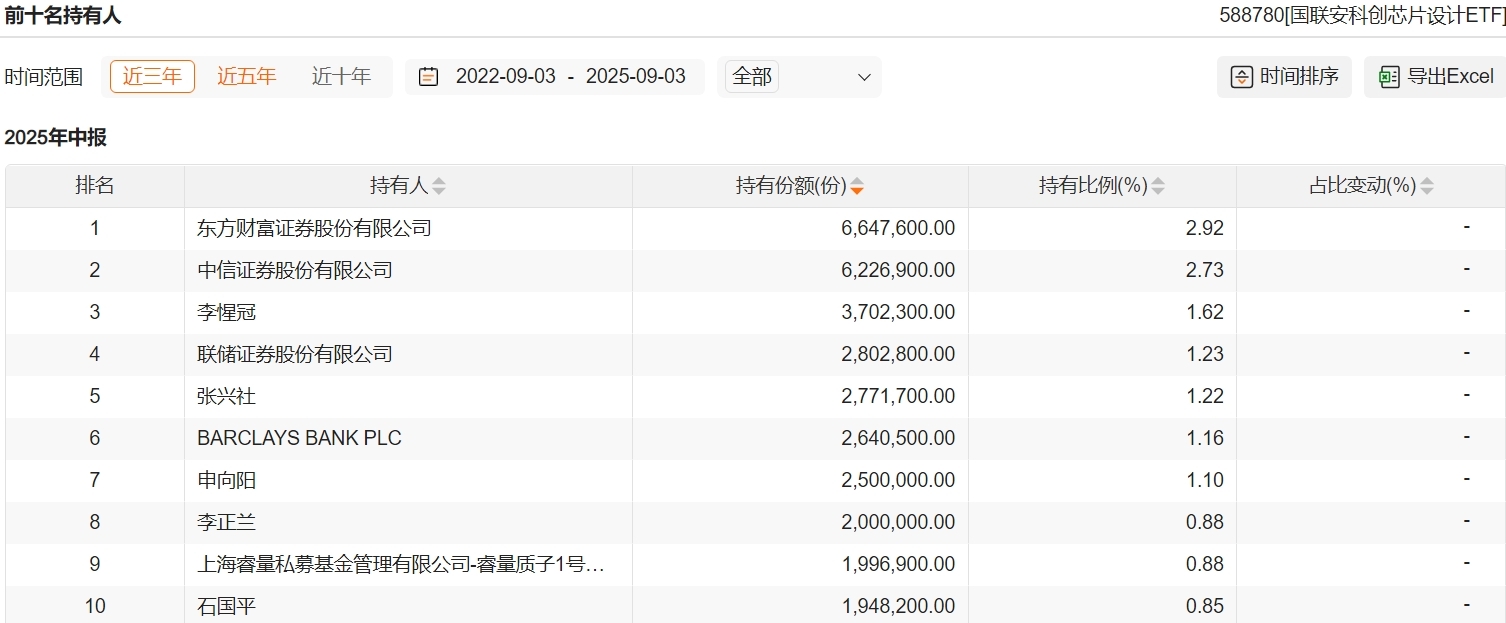Click the share value 2,000,000.00

point(898,522)
